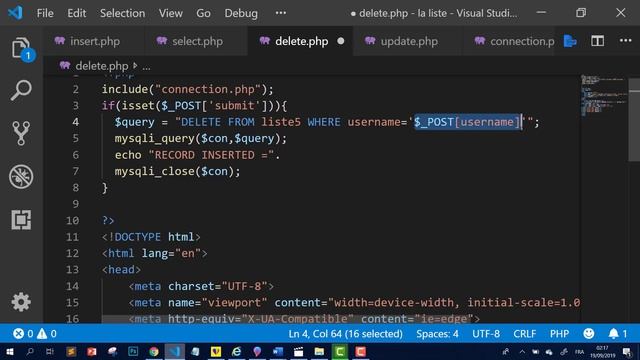Click on charset="UTF-8" on line 14
This screenshot has width=640, height=360.
(x=218, y=286)
